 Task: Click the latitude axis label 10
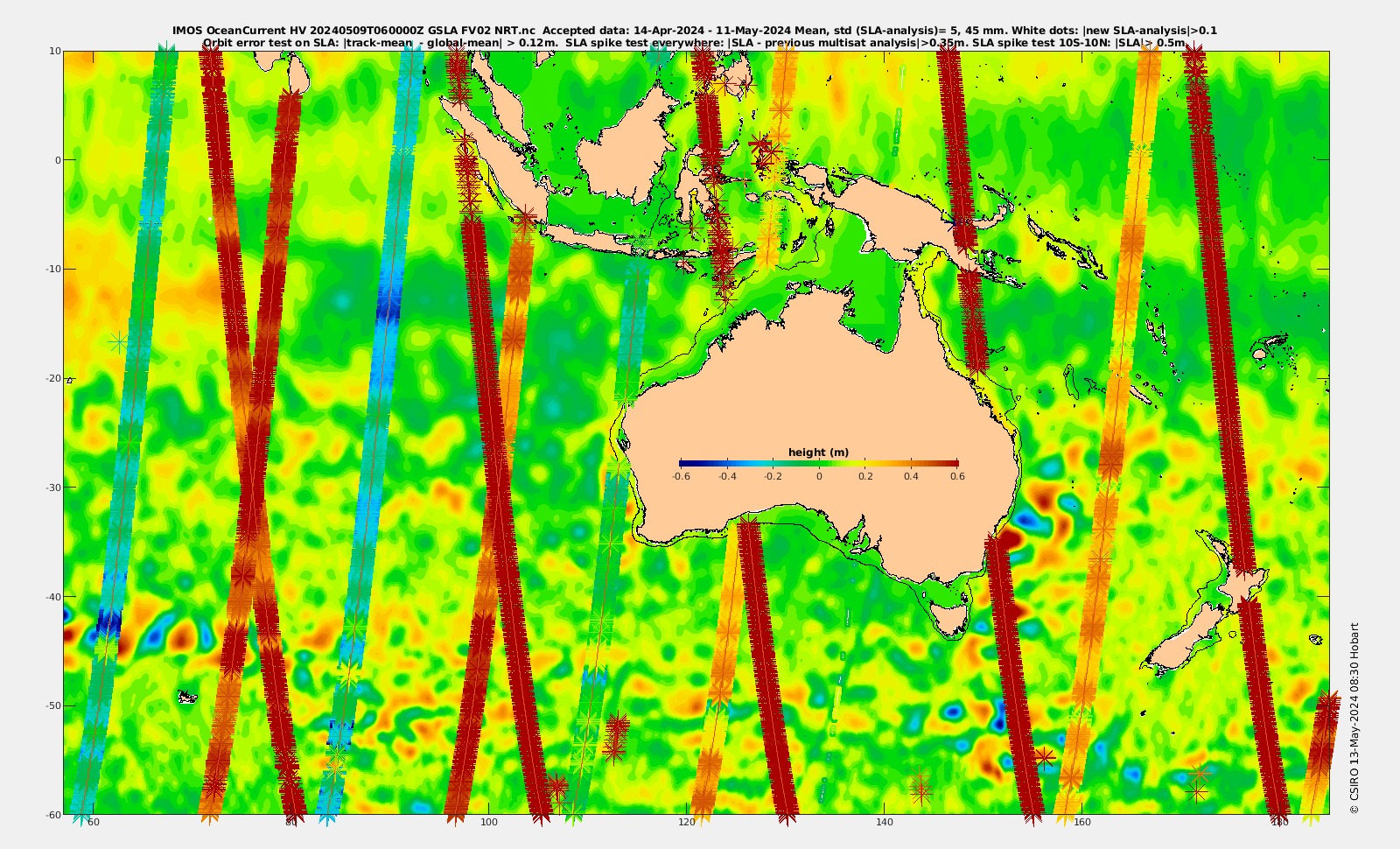[55, 51]
